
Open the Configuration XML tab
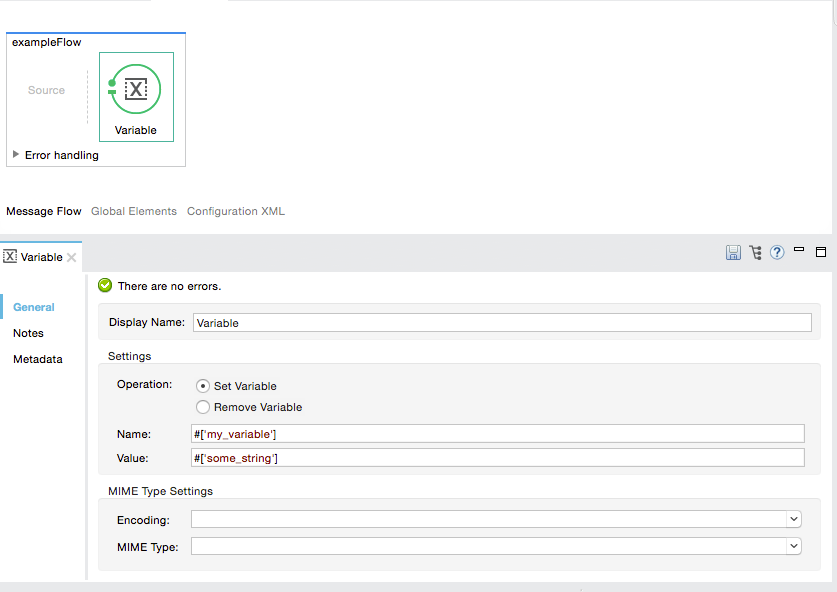click(x=235, y=211)
